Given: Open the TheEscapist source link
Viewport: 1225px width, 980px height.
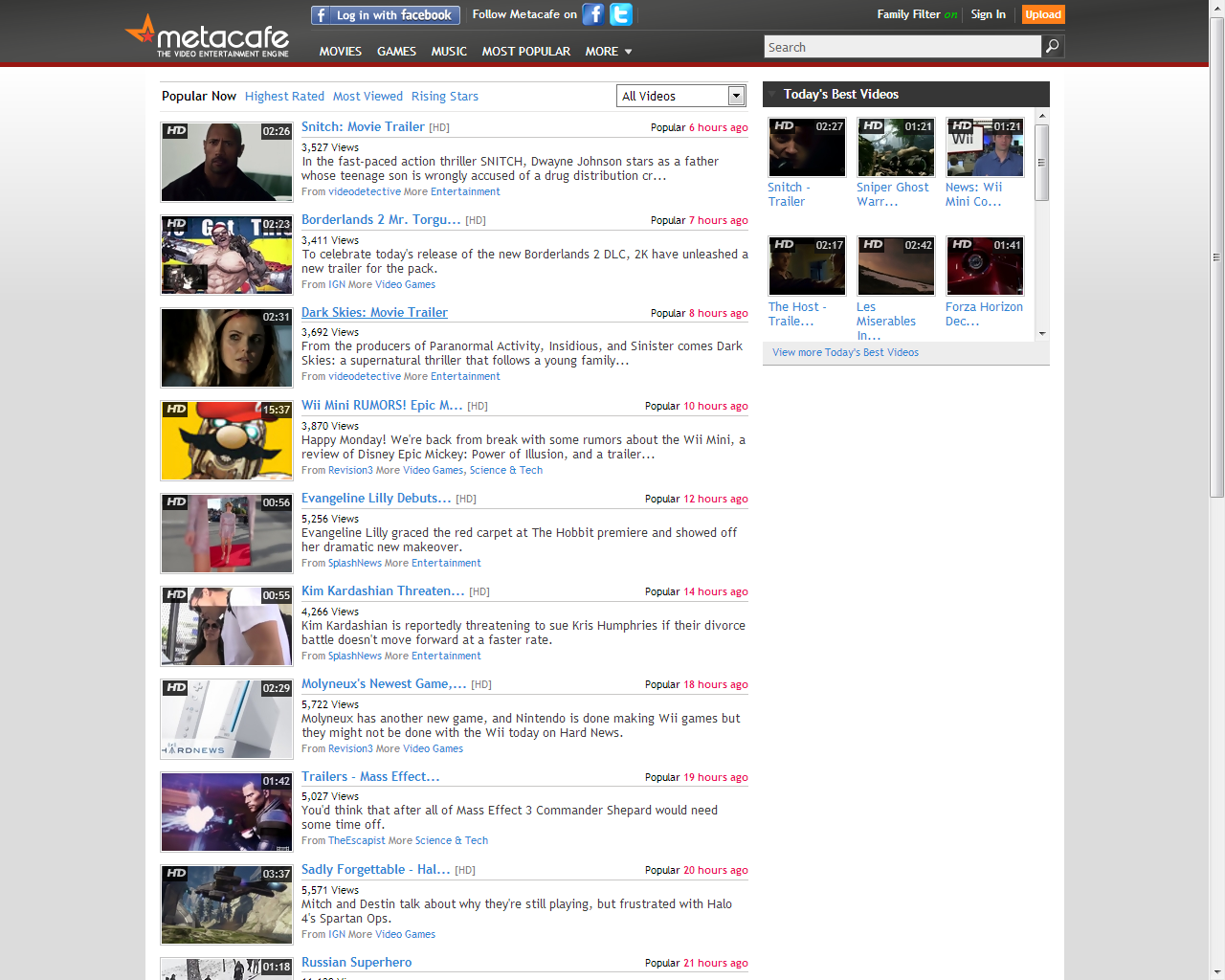Looking at the screenshot, I should (356, 840).
